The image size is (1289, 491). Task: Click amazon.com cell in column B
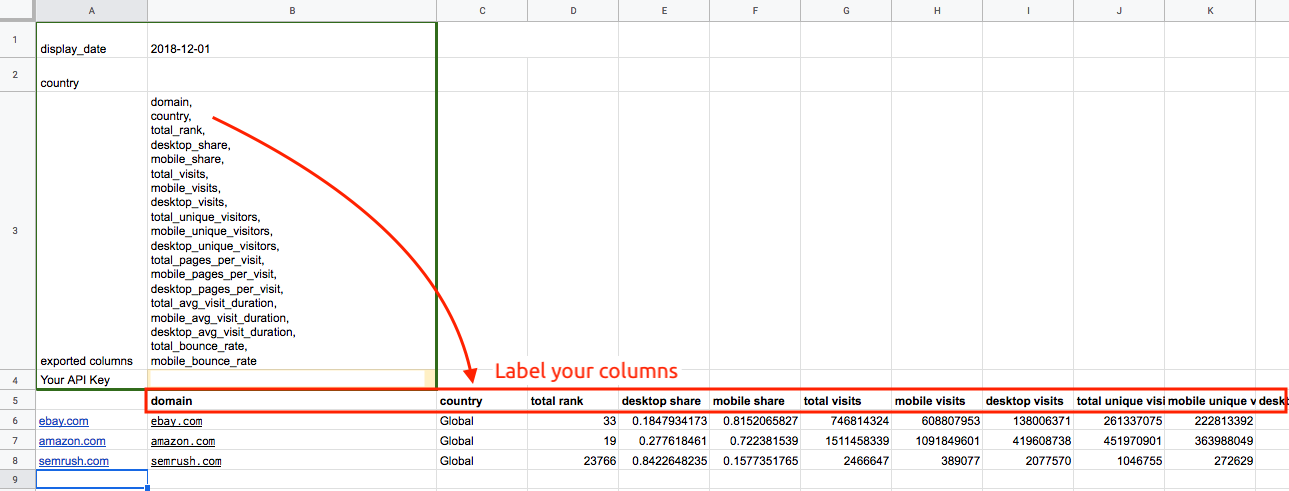292,441
